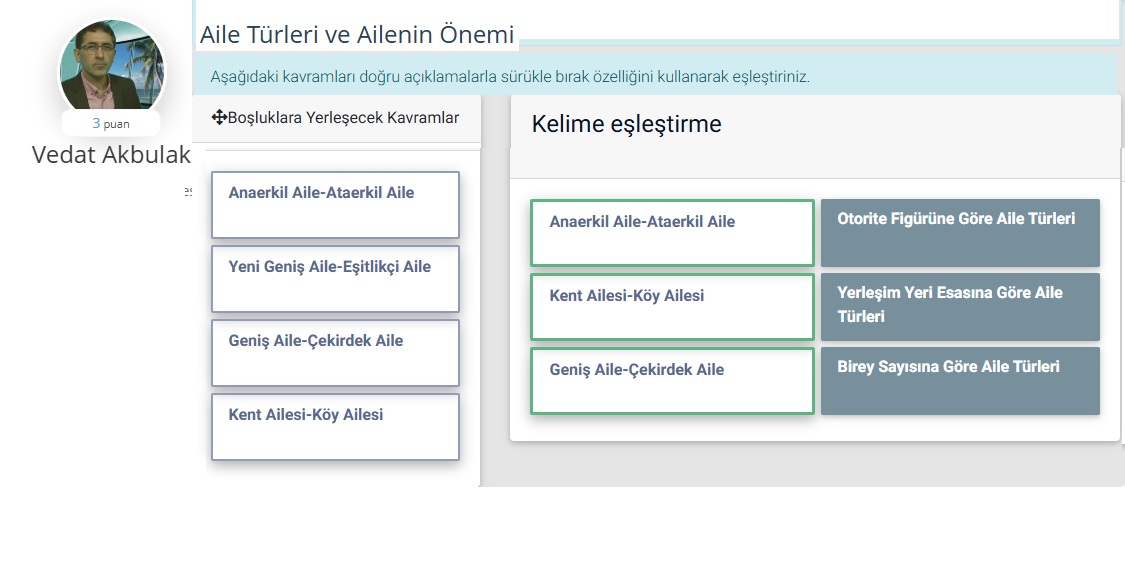Click the number 3 in the score badge

pos(96,124)
